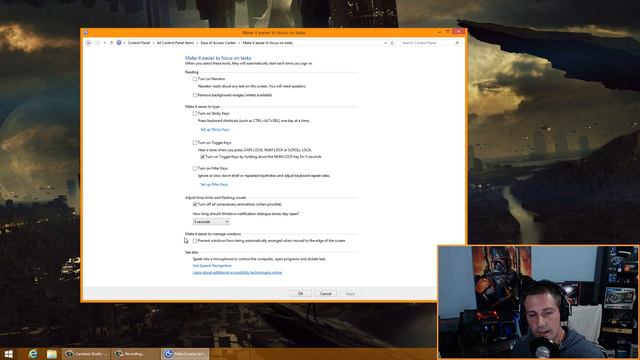Image resolution: width=640 pixels, height=360 pixels.
Task: Uncheck Toggle Keys NUM LOCK hold option
Action: pyautogui.click(x=202, y=157)
